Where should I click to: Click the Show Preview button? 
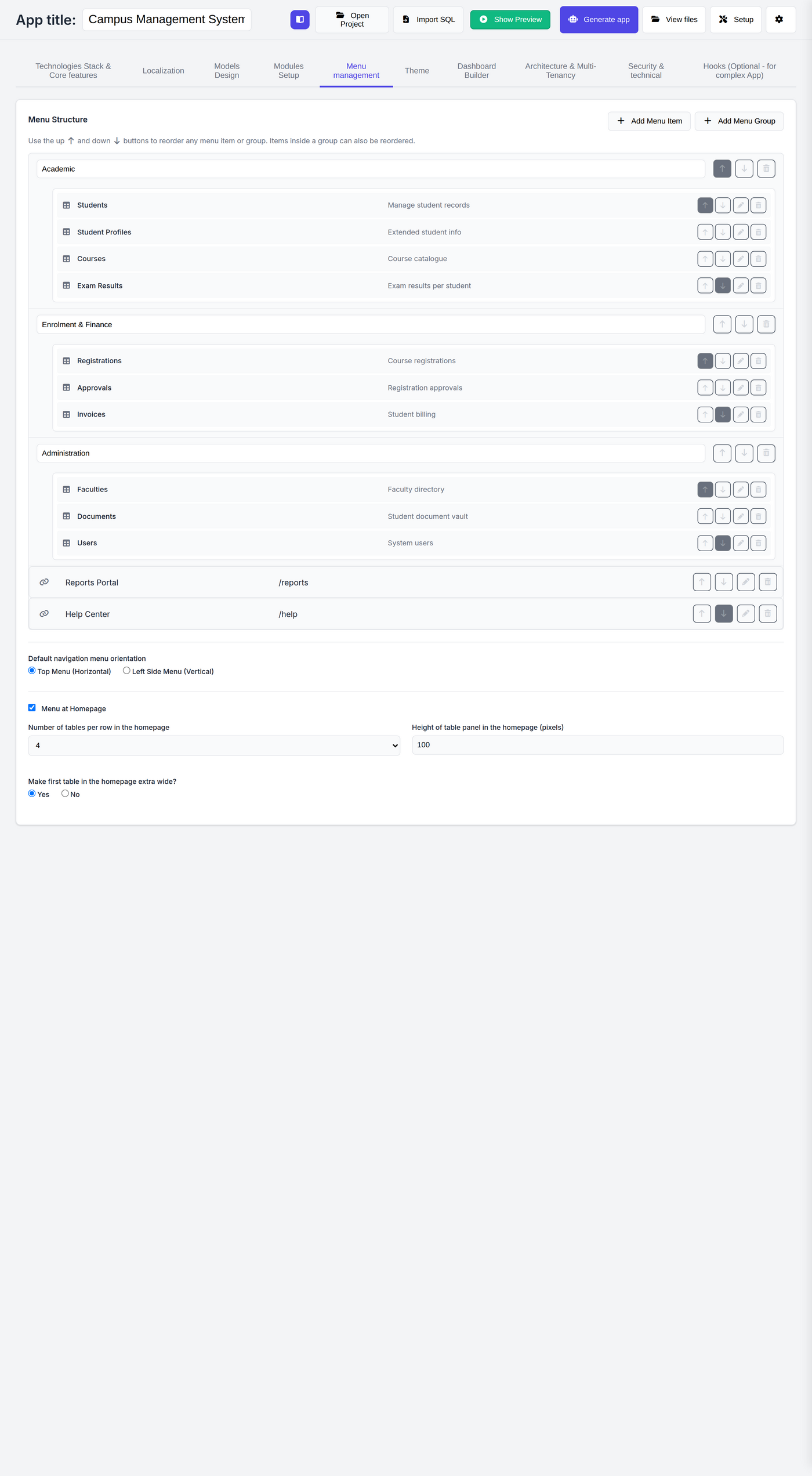point(510,20)
